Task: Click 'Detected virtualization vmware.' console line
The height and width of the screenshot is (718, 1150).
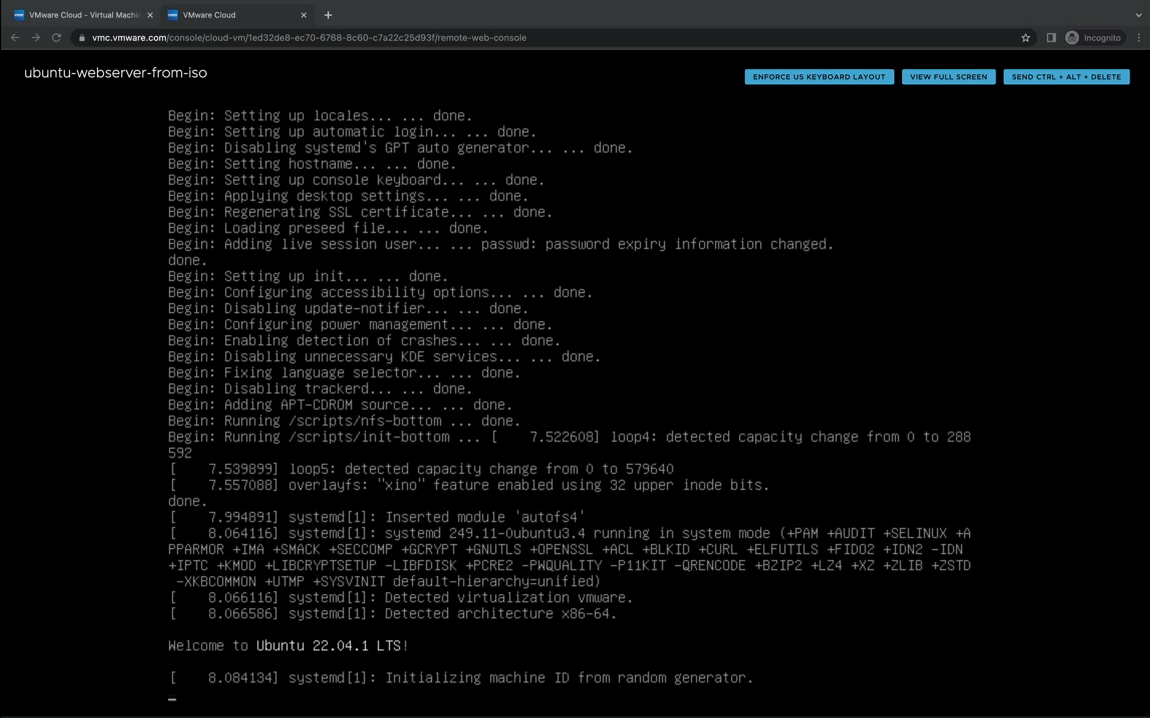Action: coord(400,598)
